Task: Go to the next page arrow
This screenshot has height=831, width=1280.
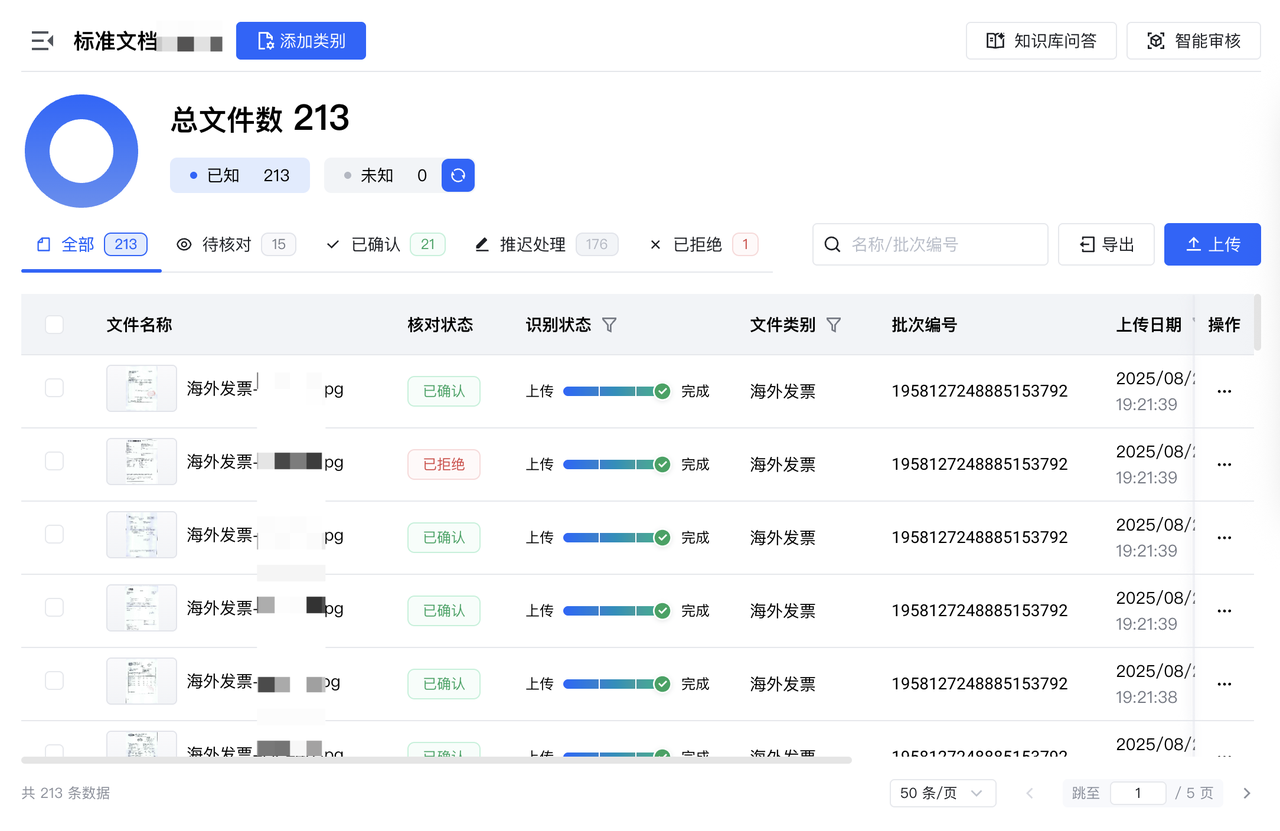Action: 1246,793
